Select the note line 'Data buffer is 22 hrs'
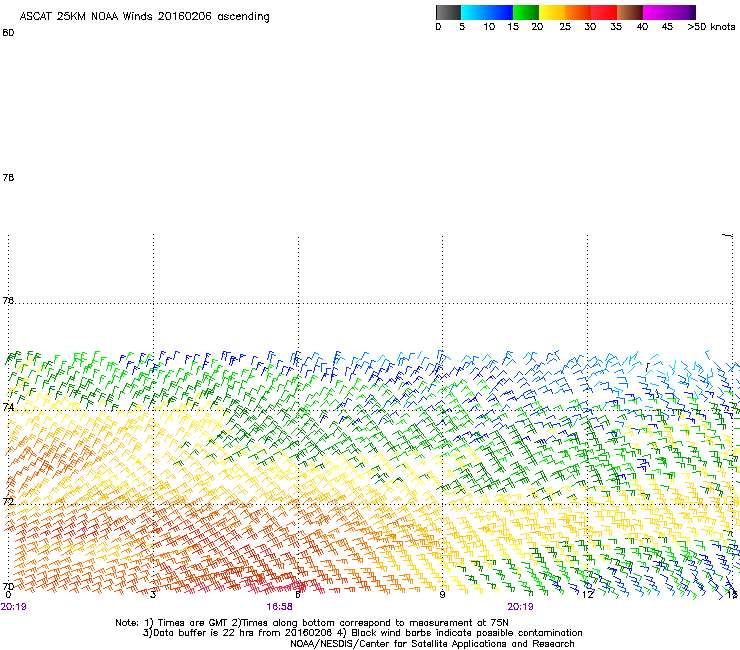The height and width of the screenshot is (650, 740). [x=362, y=633]
